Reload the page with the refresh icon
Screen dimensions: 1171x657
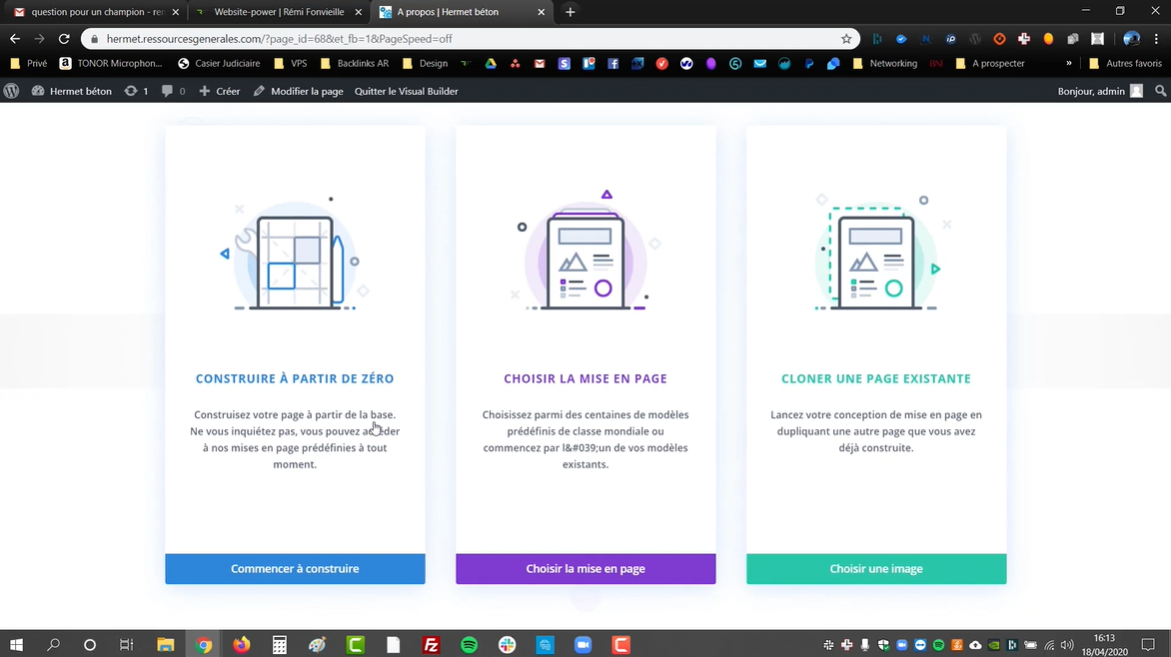point(64,39)
